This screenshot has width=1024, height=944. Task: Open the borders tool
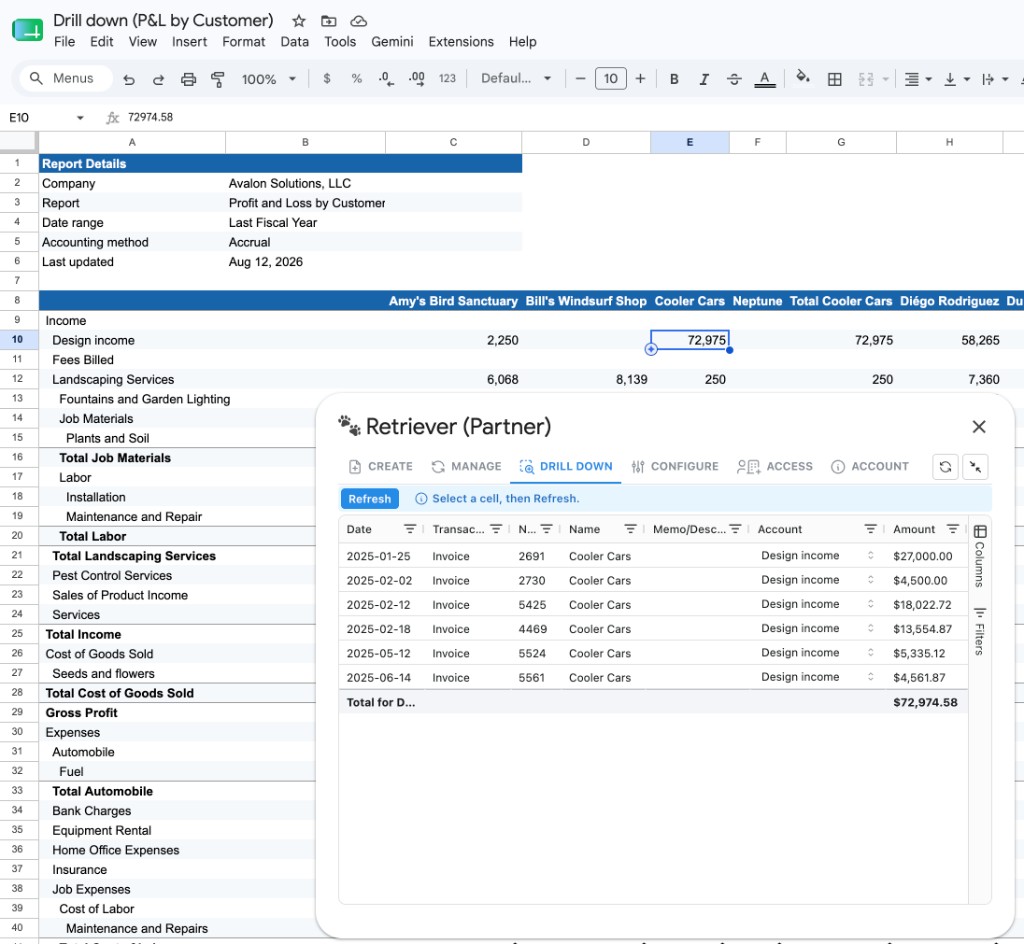[x=834, y=79]
